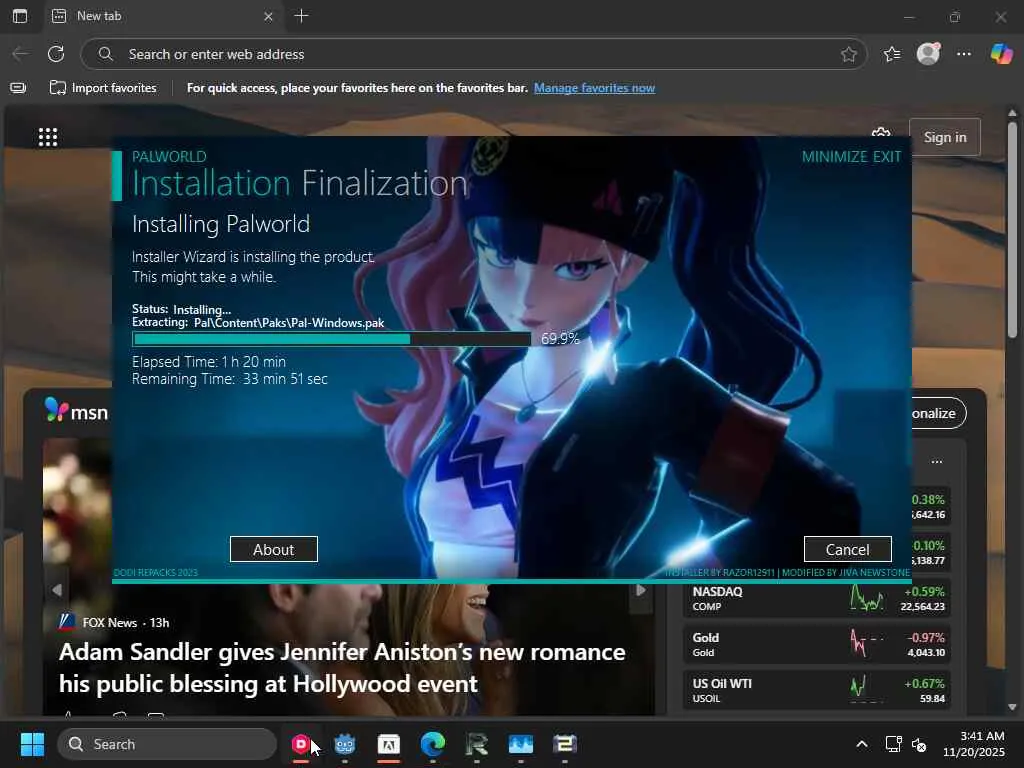Click the partially hidden Personalize button
This screenshot has height=768, width=1024.
938,413
